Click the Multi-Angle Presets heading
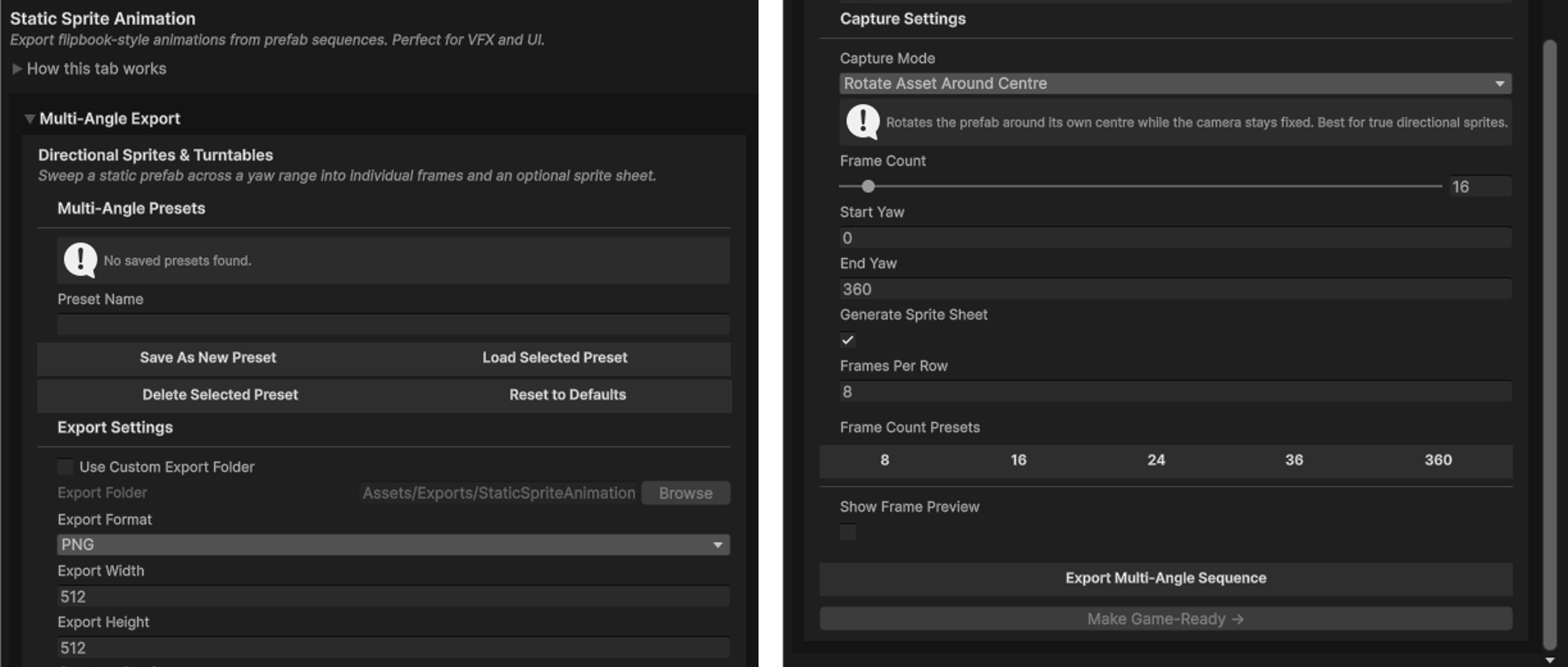Image resolution: width=1568 pixels, height=667 pixels. [x=131, y=209]
